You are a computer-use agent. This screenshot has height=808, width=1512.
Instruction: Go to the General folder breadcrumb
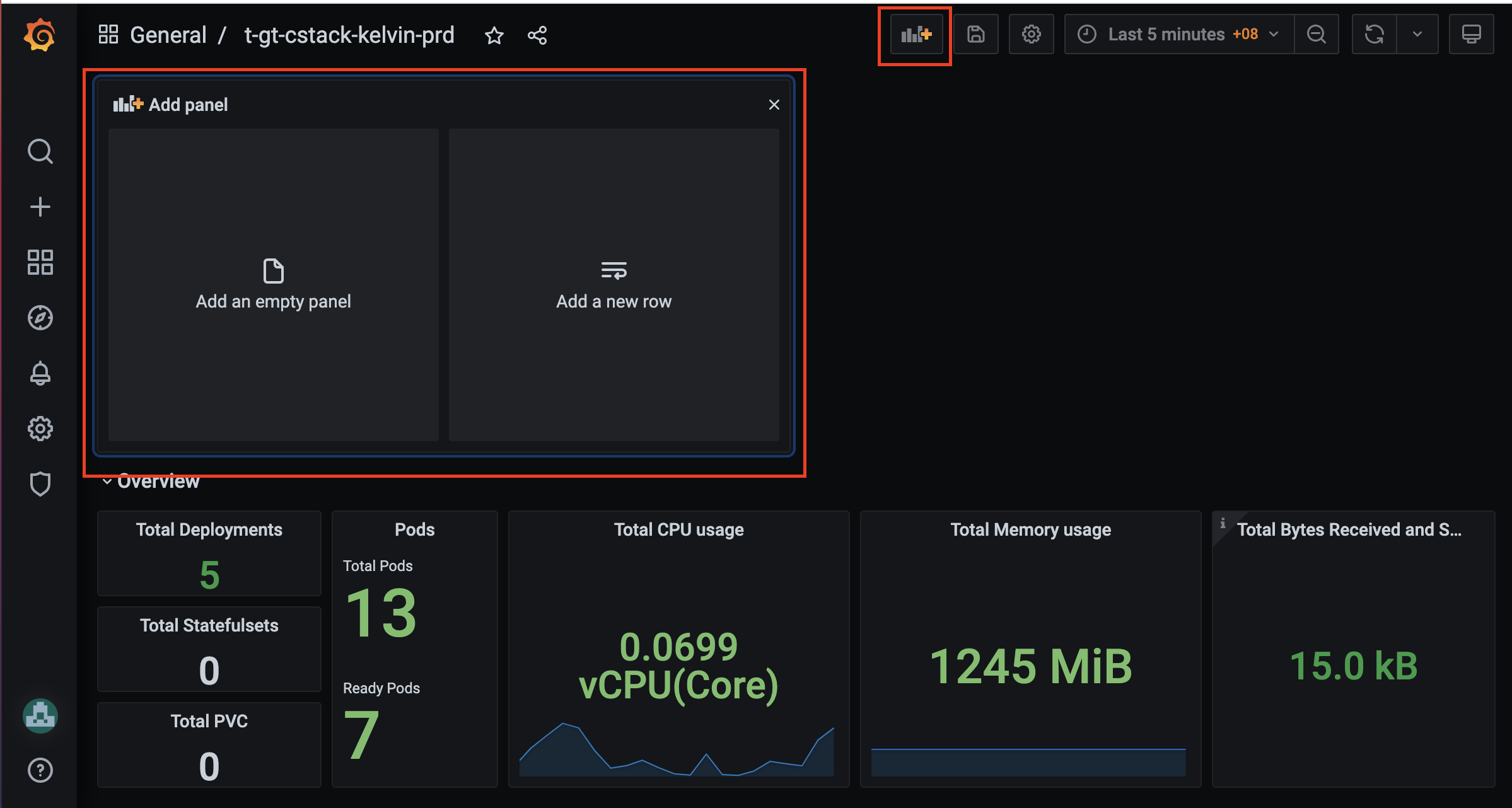click(168, 35)
